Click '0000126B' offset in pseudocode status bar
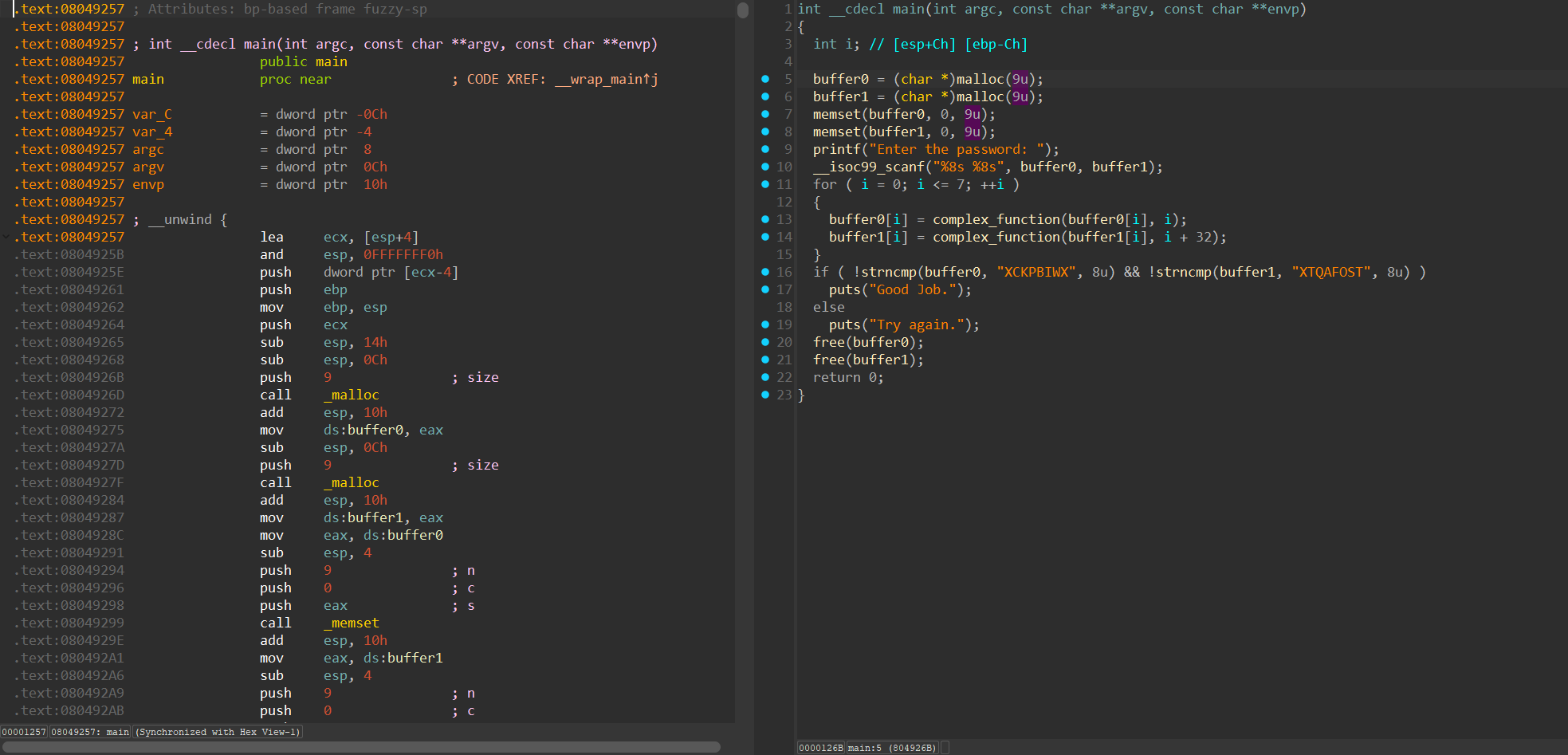Image resolution: width=1568 pixels, height=755 pixels. (821, 748)
